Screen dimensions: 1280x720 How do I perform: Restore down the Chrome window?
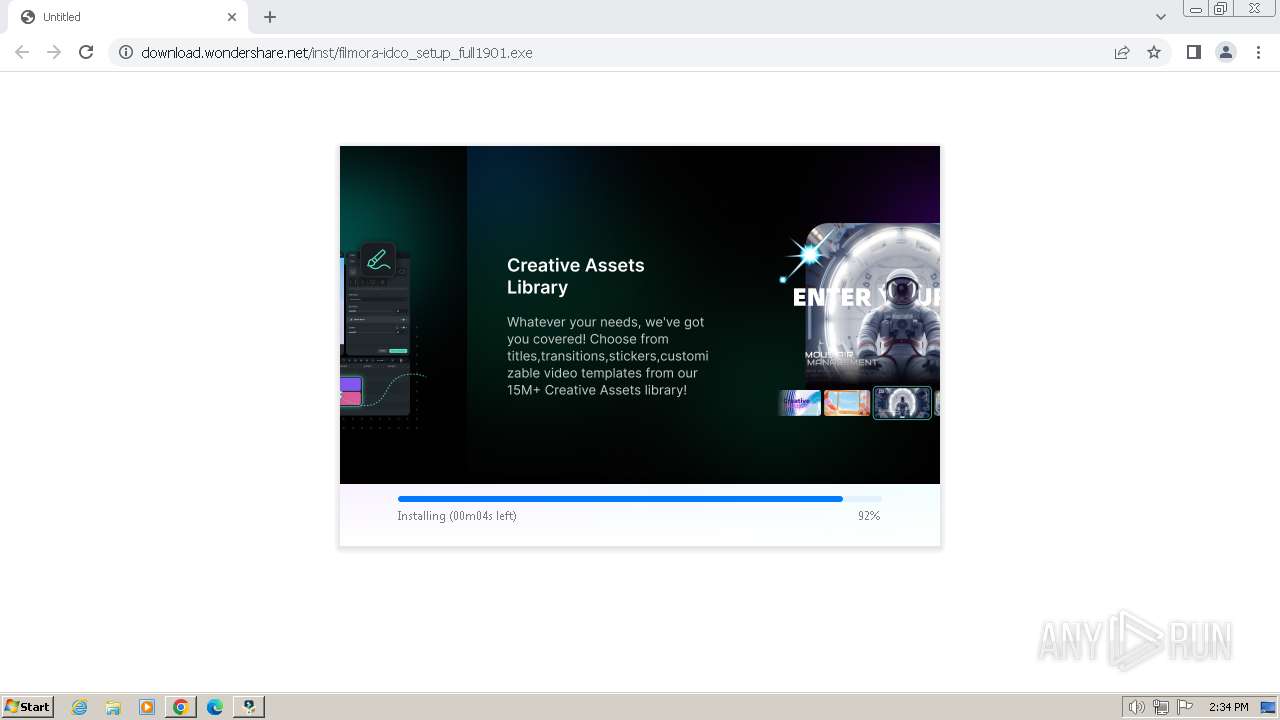[x=1221, y=8]
